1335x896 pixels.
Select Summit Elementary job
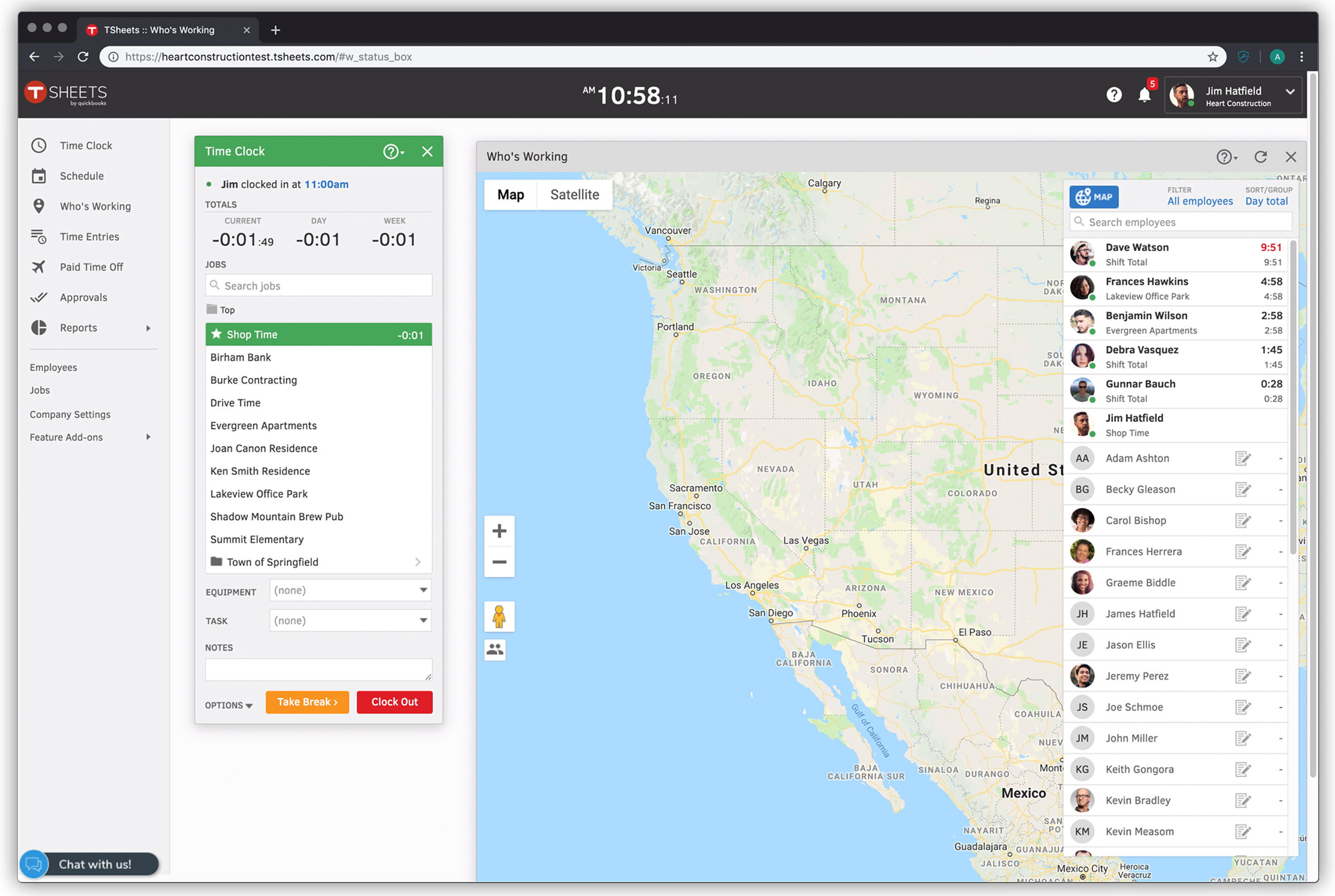coord(318,540)
